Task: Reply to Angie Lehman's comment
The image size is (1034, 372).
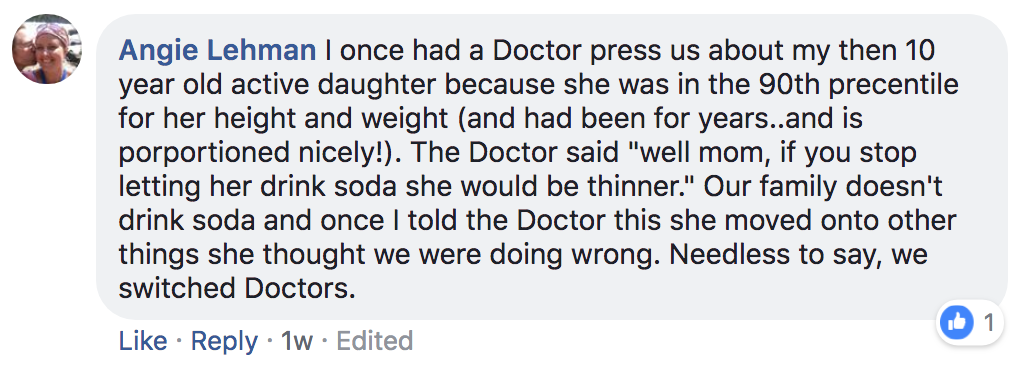Action: pos(224,342)
